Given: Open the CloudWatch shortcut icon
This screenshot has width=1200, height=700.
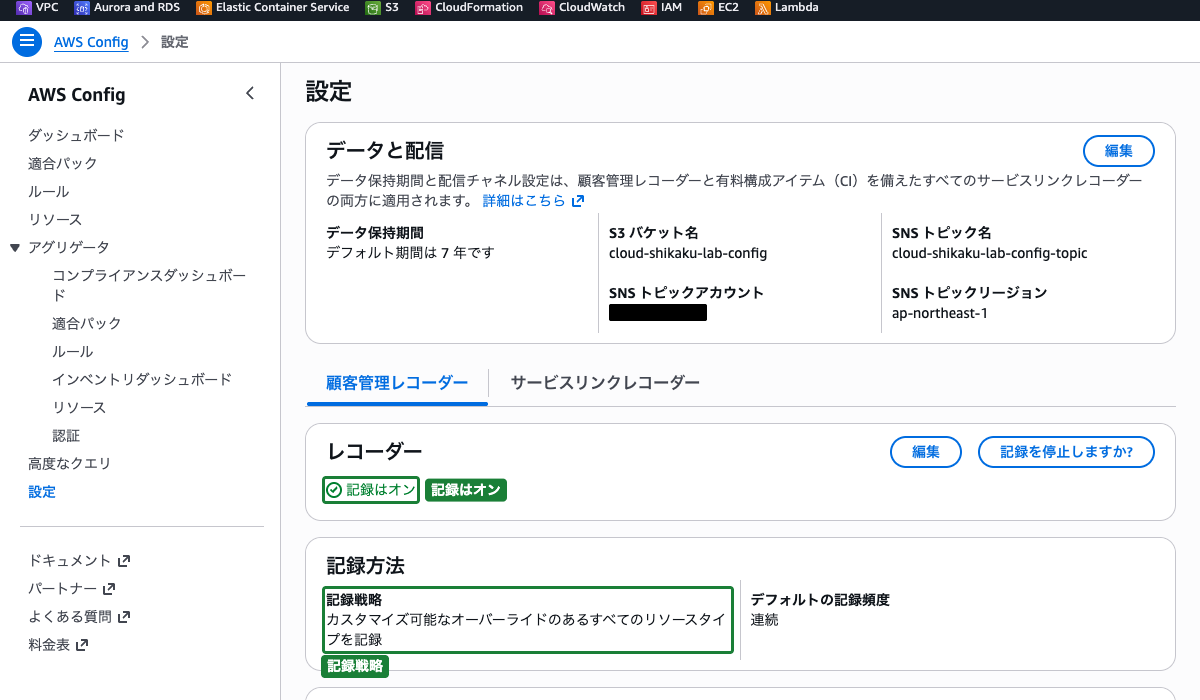Looking at the screenshot, I should [x=547, y=8].
